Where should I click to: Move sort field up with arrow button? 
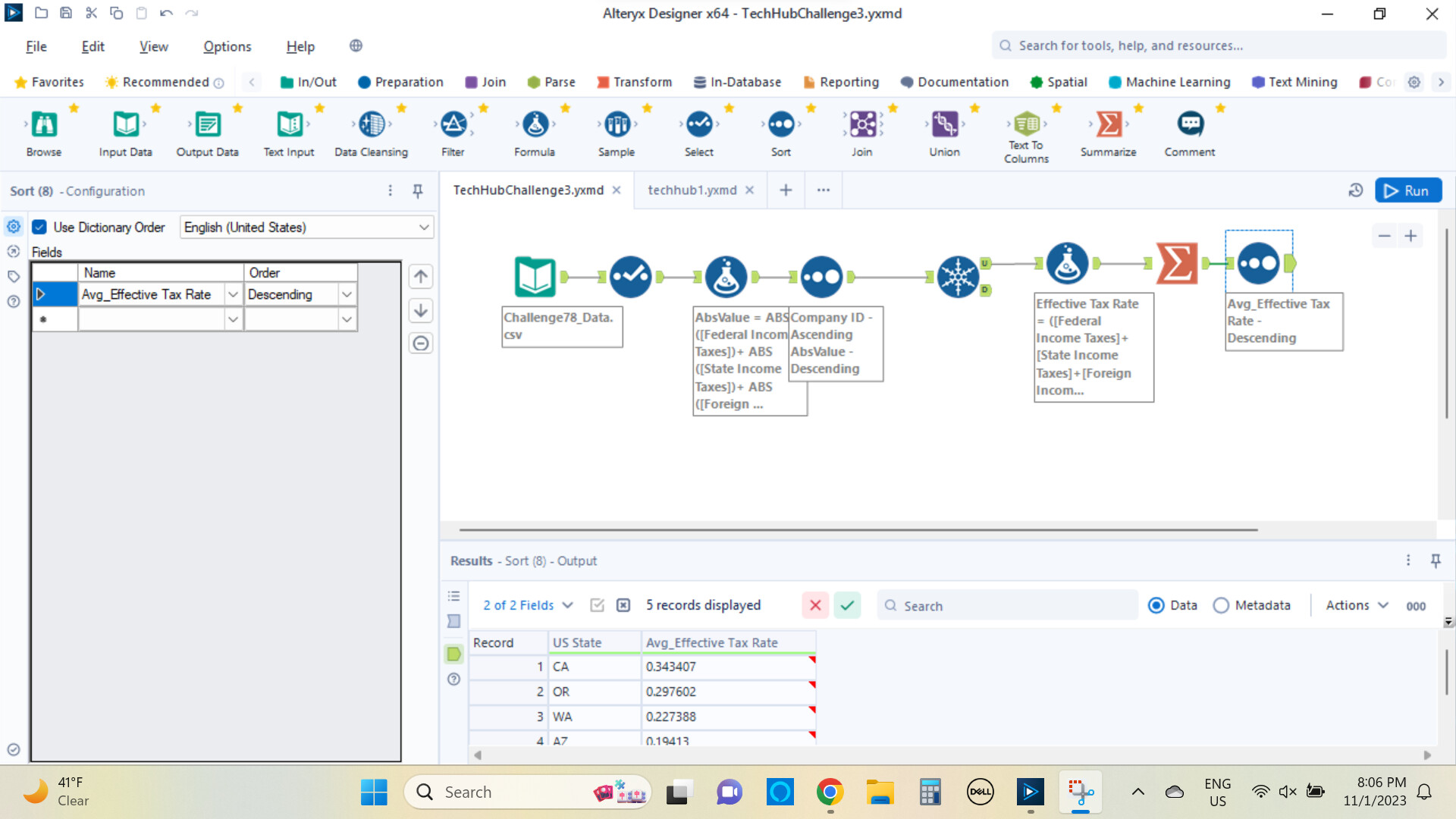[x=421, y=277]
